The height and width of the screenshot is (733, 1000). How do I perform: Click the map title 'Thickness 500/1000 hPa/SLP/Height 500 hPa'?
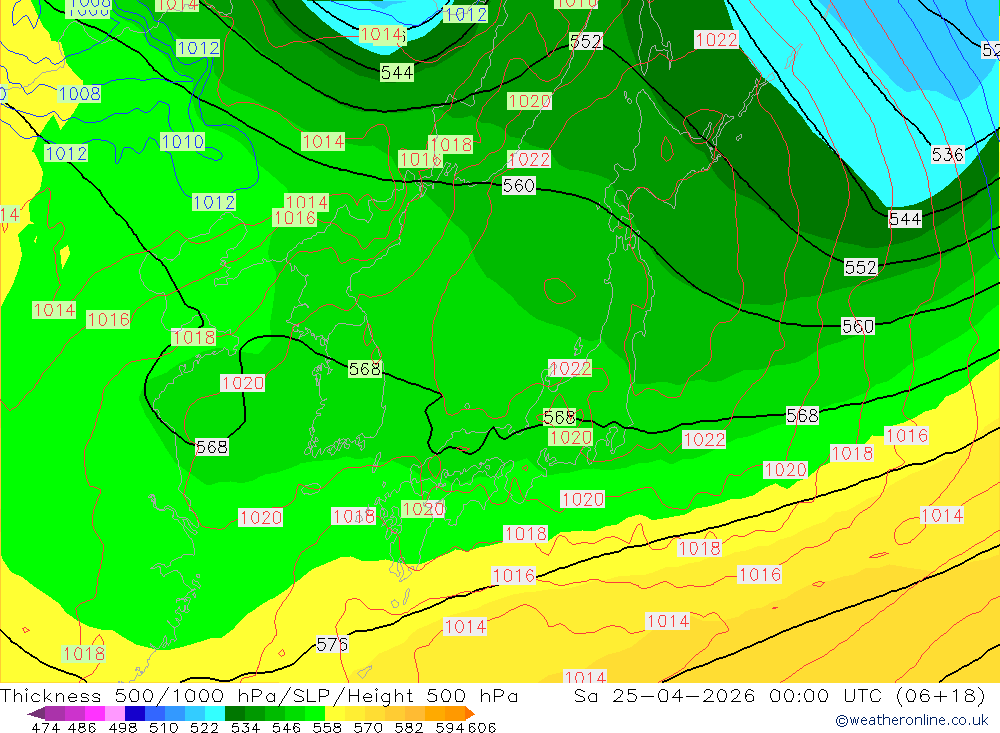point(259,695)
